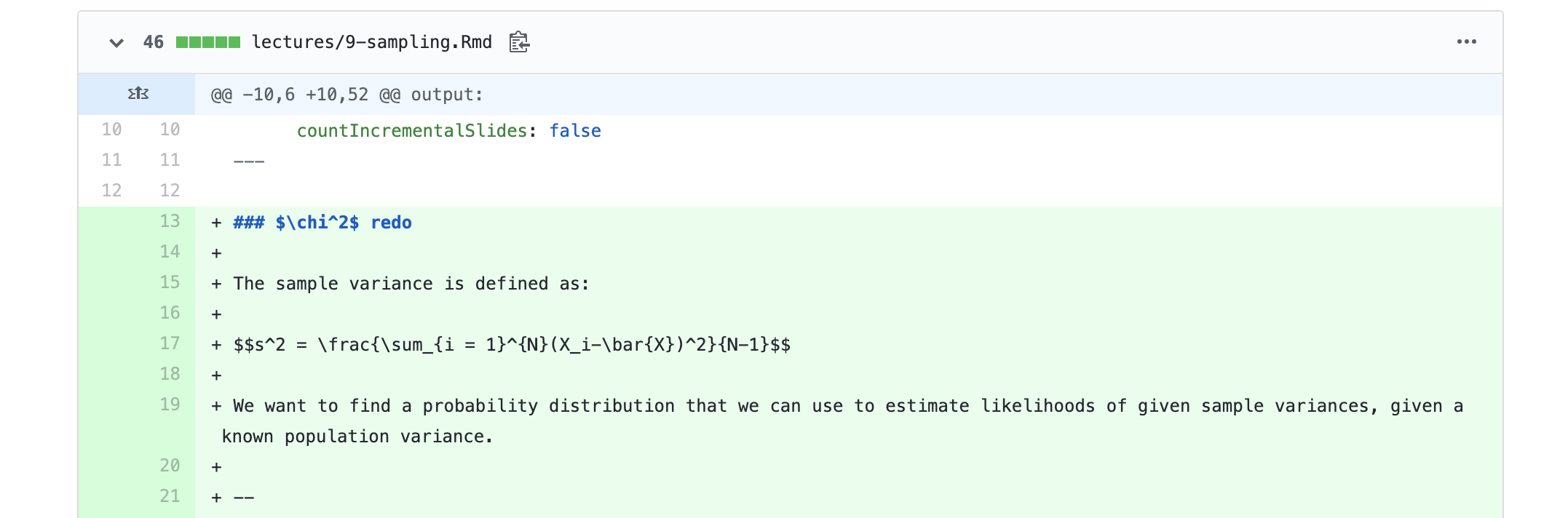This screenshot has width=1568, height=518.
Task: Select the hunk header @@ -10,6 +10,52 @@
Action: [x=347, y=95]
